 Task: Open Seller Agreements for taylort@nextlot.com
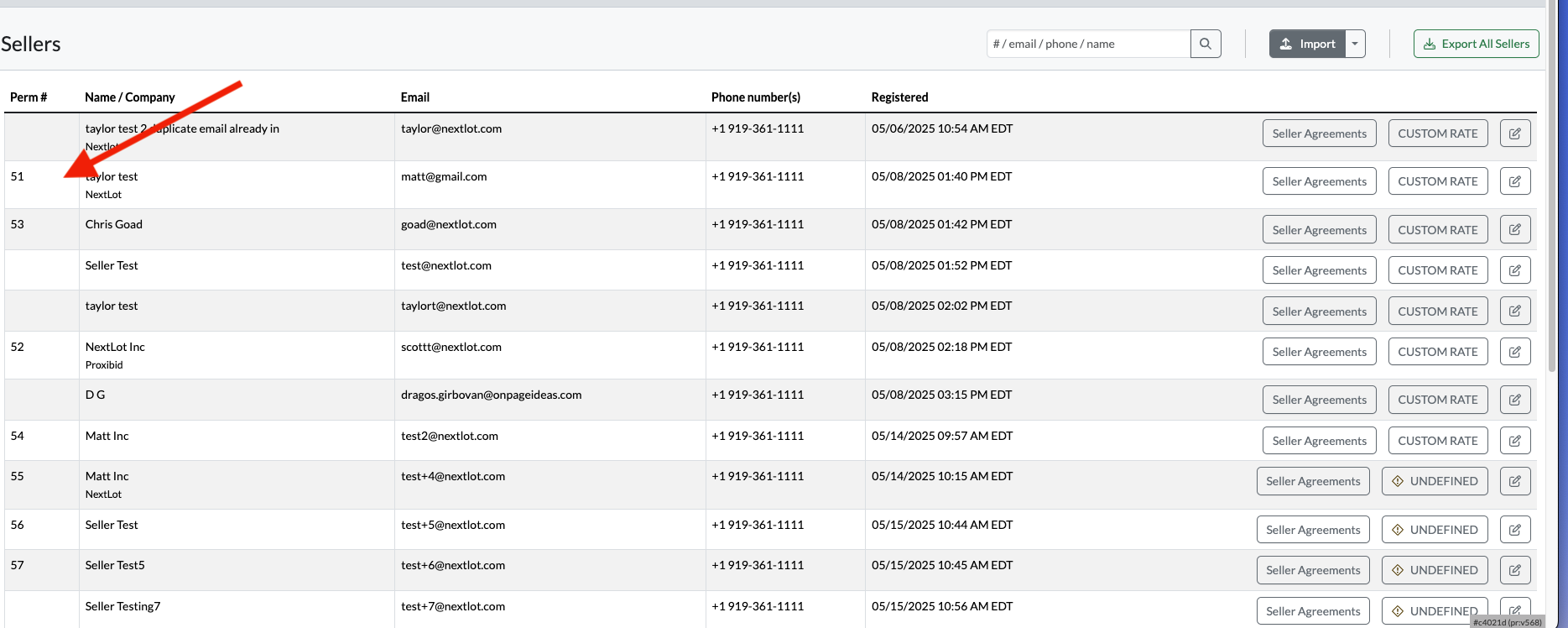pos(1320,311)
